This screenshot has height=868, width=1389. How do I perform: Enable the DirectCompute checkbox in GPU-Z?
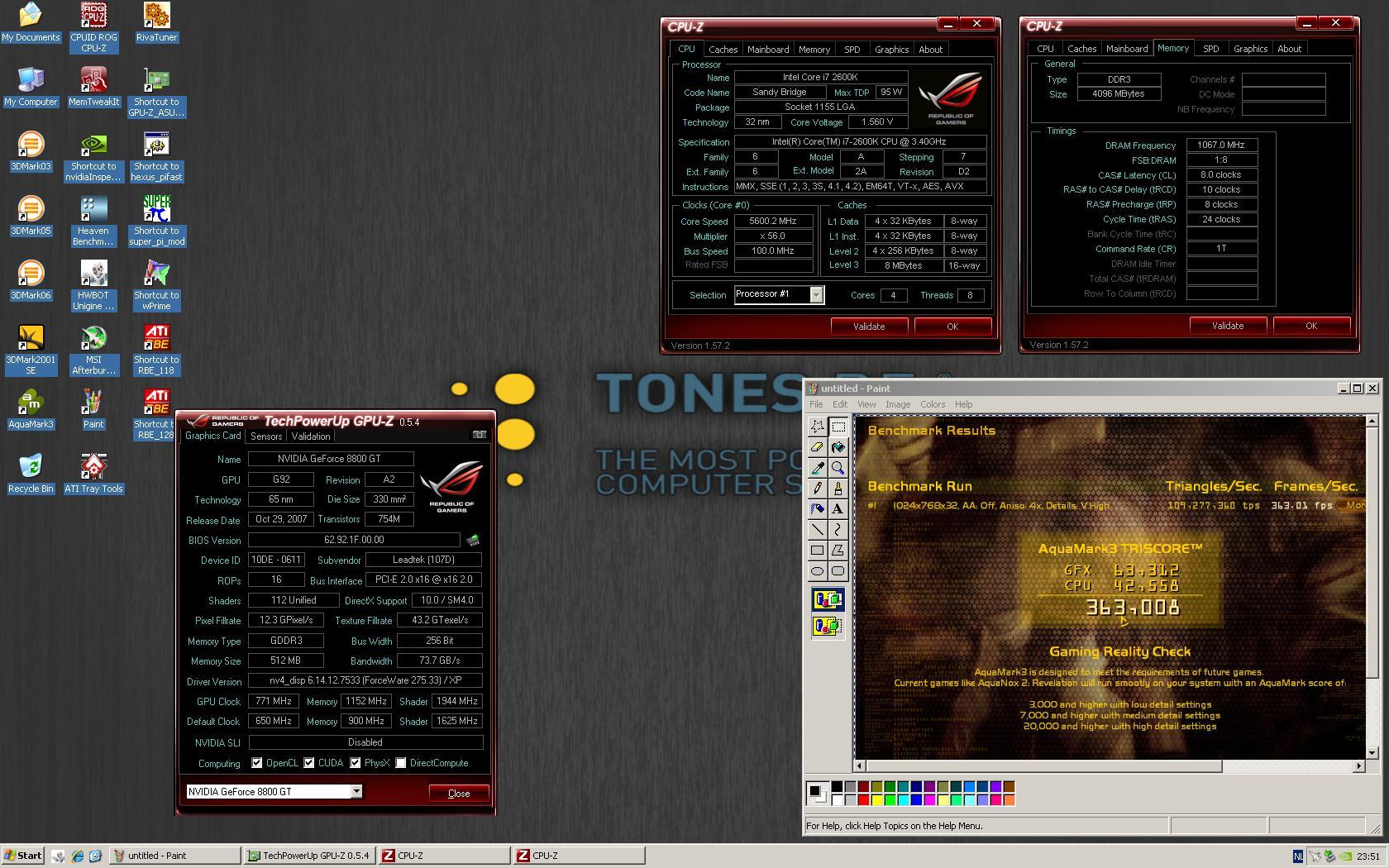click(x=401, y=763)
